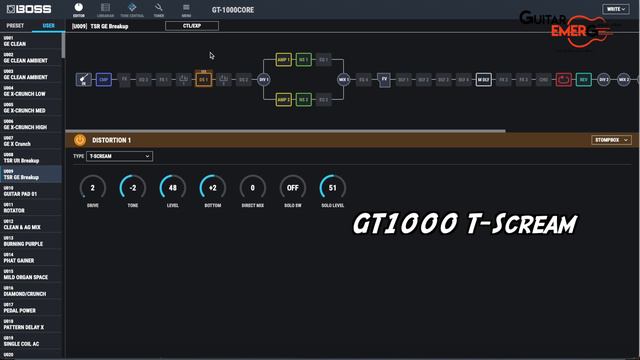Select the red send/return loop block
Screen dimensions: 640x360
point(564,80)
